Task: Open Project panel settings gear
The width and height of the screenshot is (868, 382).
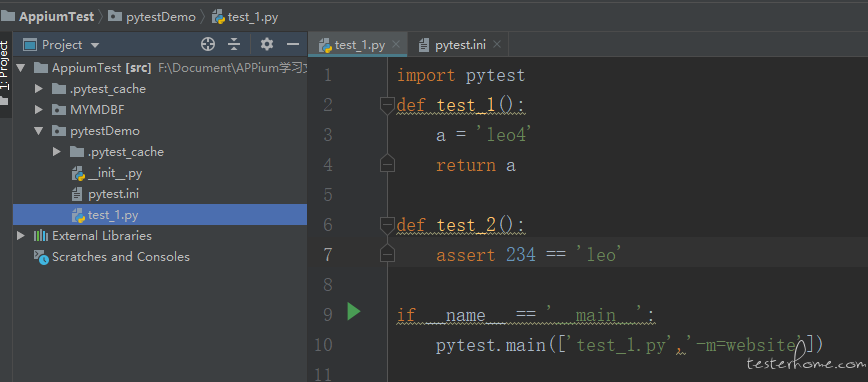Action: pos(267,44)
